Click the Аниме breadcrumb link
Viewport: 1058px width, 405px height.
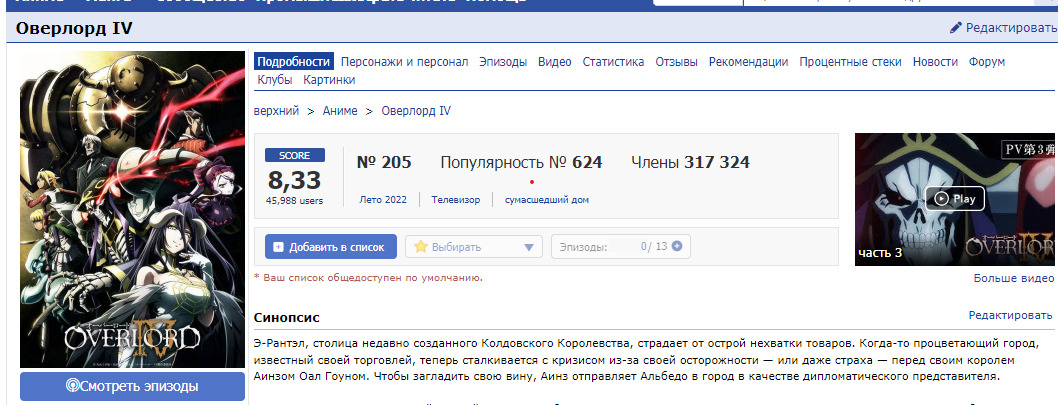point(340,111)
